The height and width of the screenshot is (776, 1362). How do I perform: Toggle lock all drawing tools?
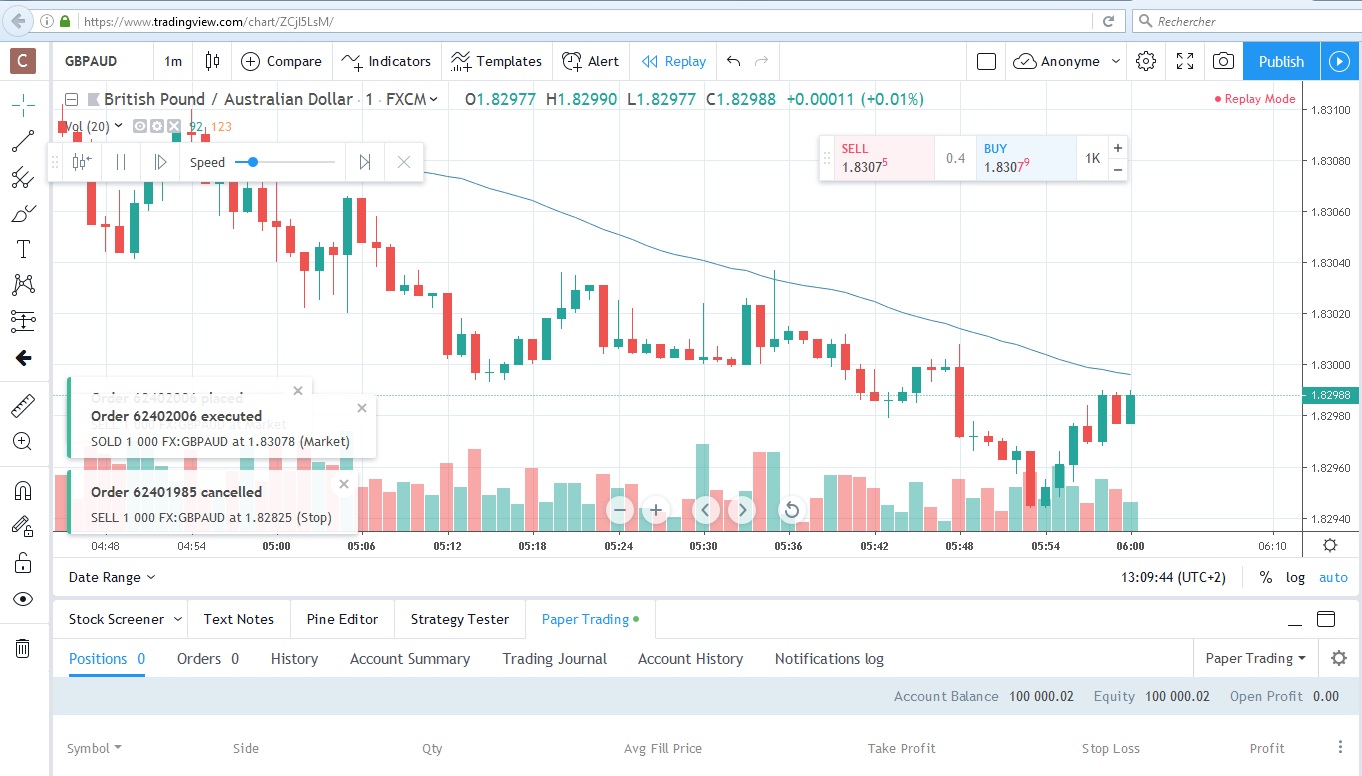[22, 563]
